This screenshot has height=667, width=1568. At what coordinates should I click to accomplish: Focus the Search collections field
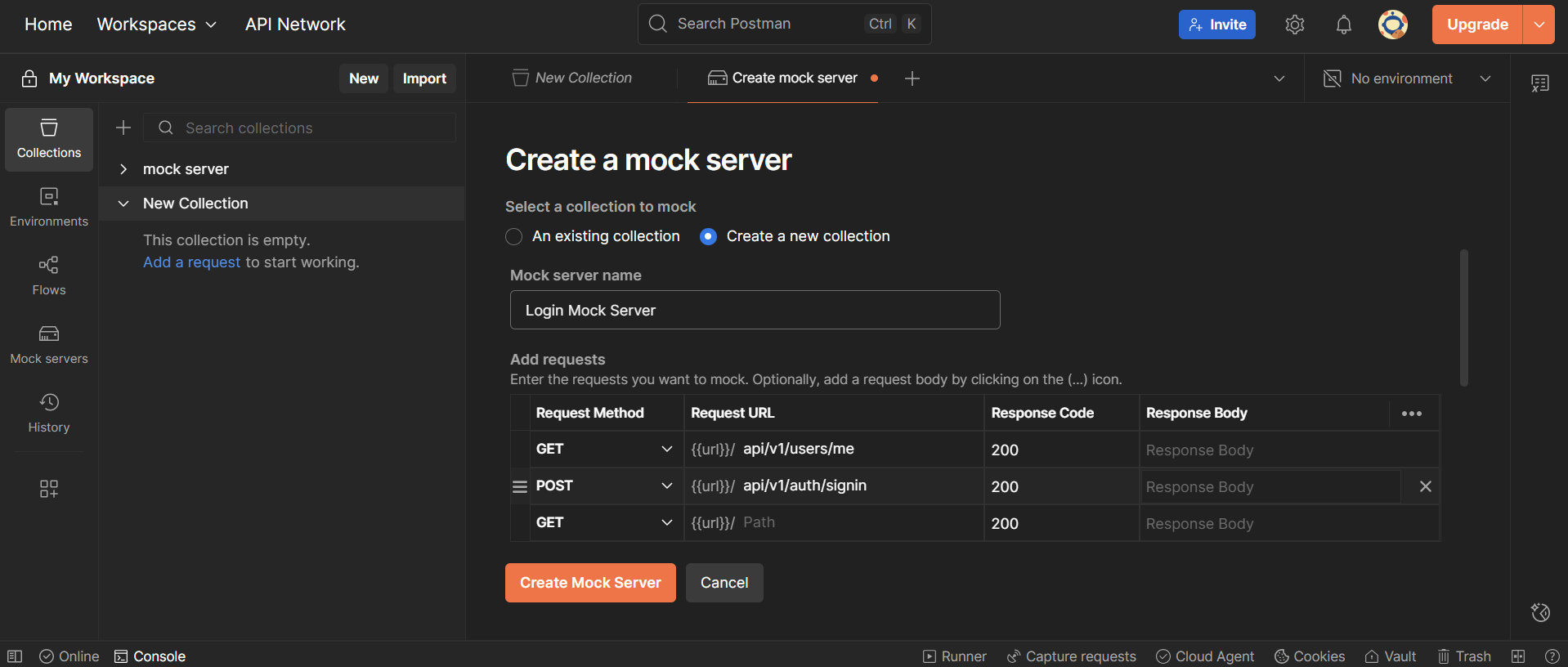pyautogui.click(x=300, y=128)
